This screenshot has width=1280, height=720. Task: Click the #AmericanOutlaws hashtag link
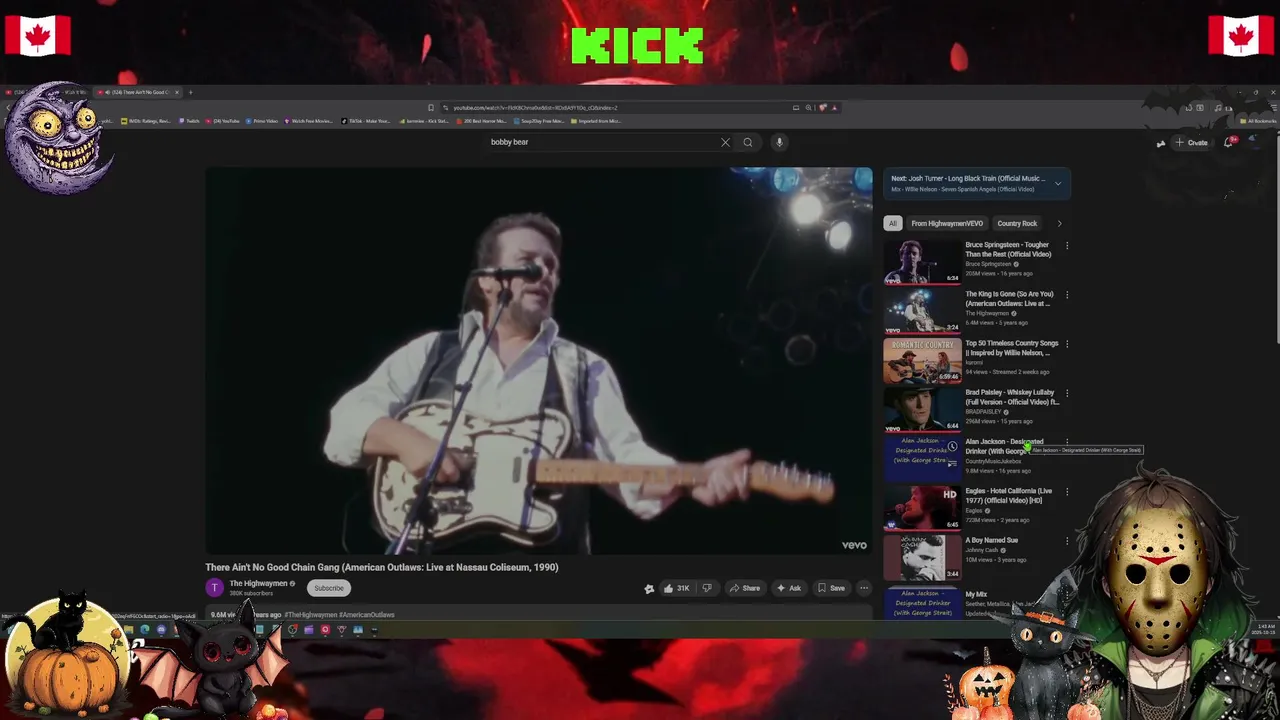pos(367,615)
